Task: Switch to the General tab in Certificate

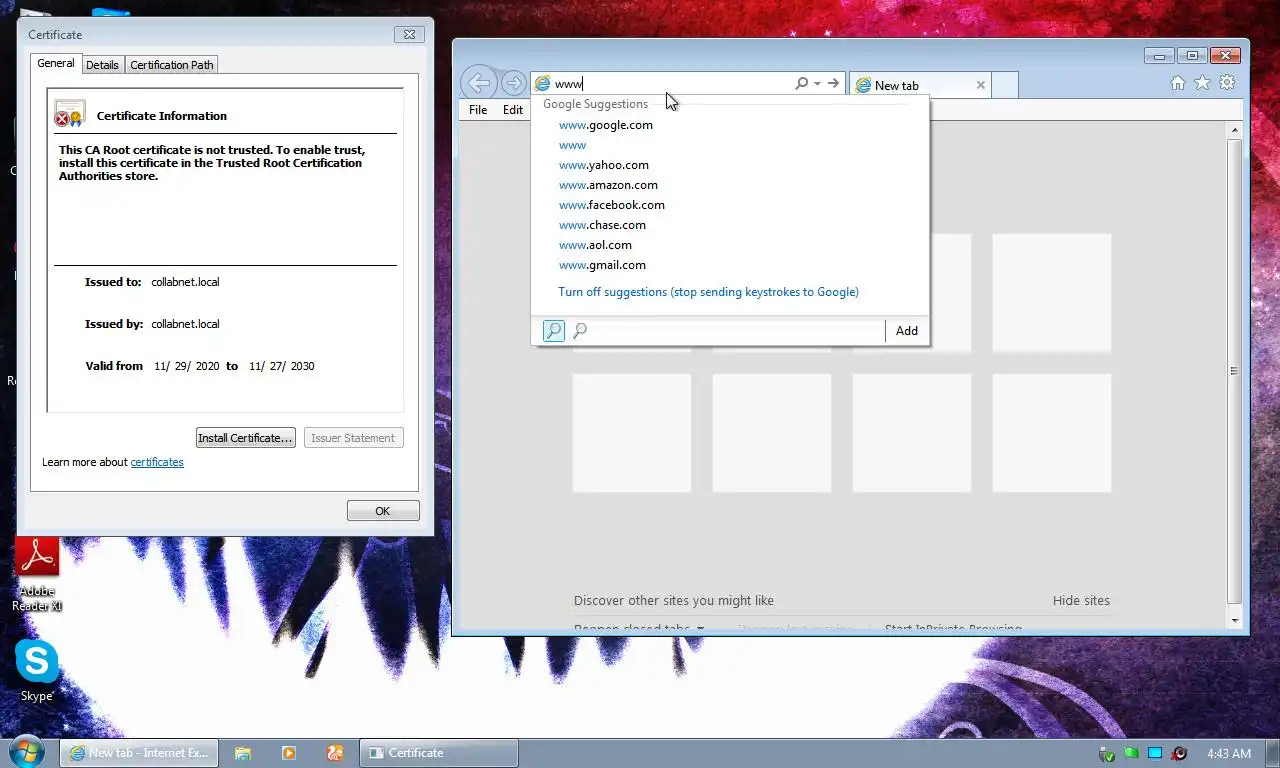Action: pyautogui.click(x=56, y=63)
